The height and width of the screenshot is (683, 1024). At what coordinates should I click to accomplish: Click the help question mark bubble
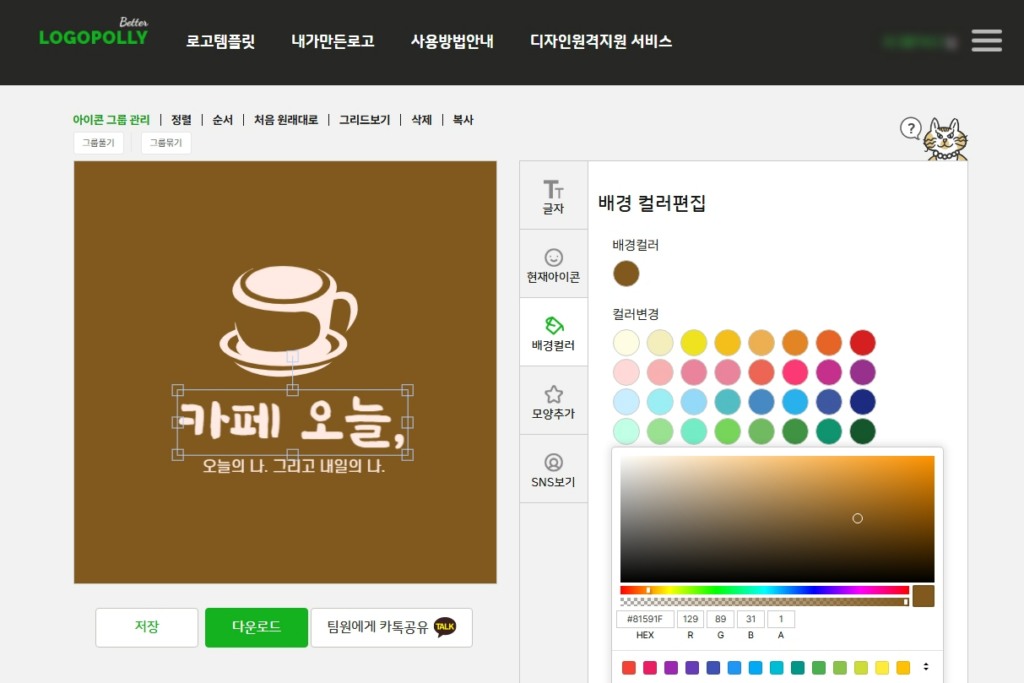(x=910, y=129)
